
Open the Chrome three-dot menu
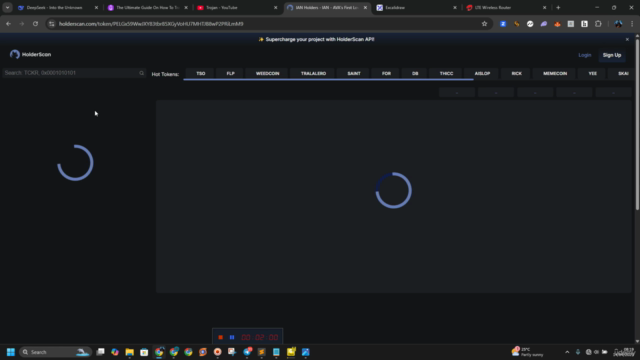(632, 24)
